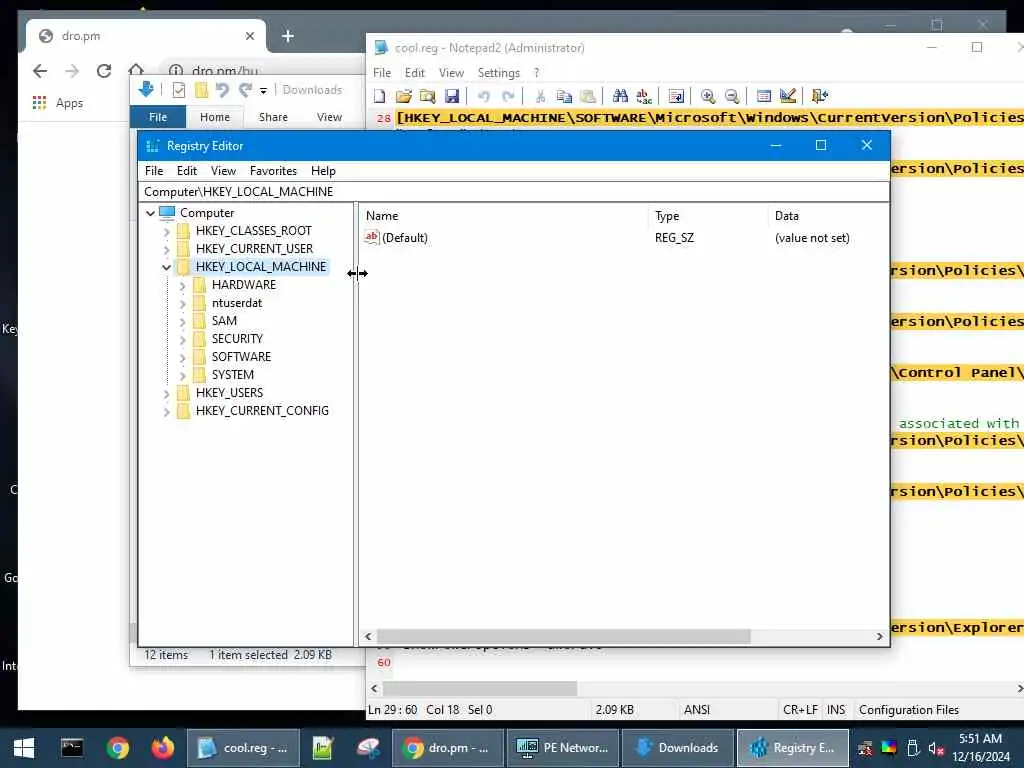The image size is (1024, 768).
Task: Click Notepad2 horizontal scrollbar thumb
Action: (x=480, y=688)
